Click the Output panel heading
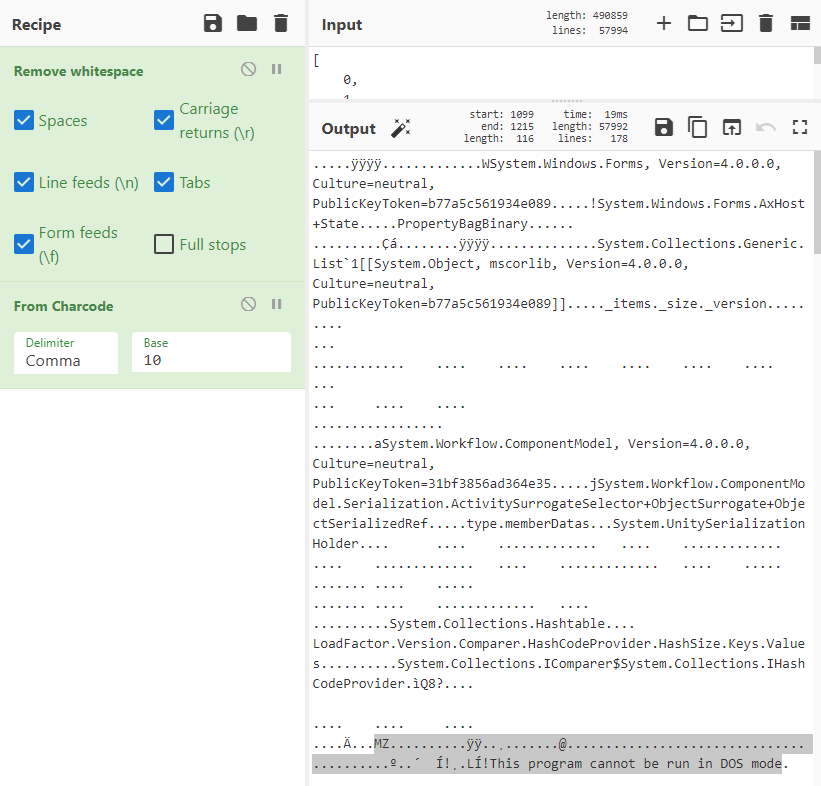821x786 pixels. (x=349, y=129)
